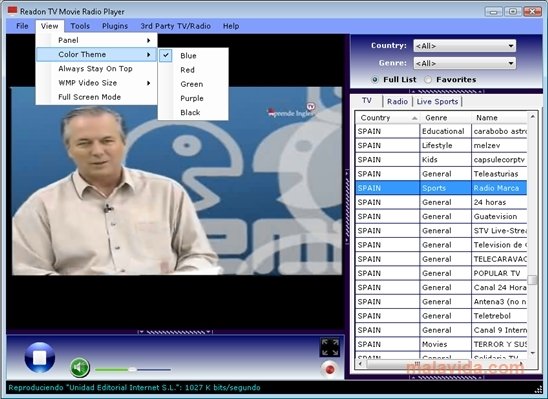The height and width of the screenshot is (399, 548).
Task: Select the POPULAR TV channel row
Action: coord(441,273)
